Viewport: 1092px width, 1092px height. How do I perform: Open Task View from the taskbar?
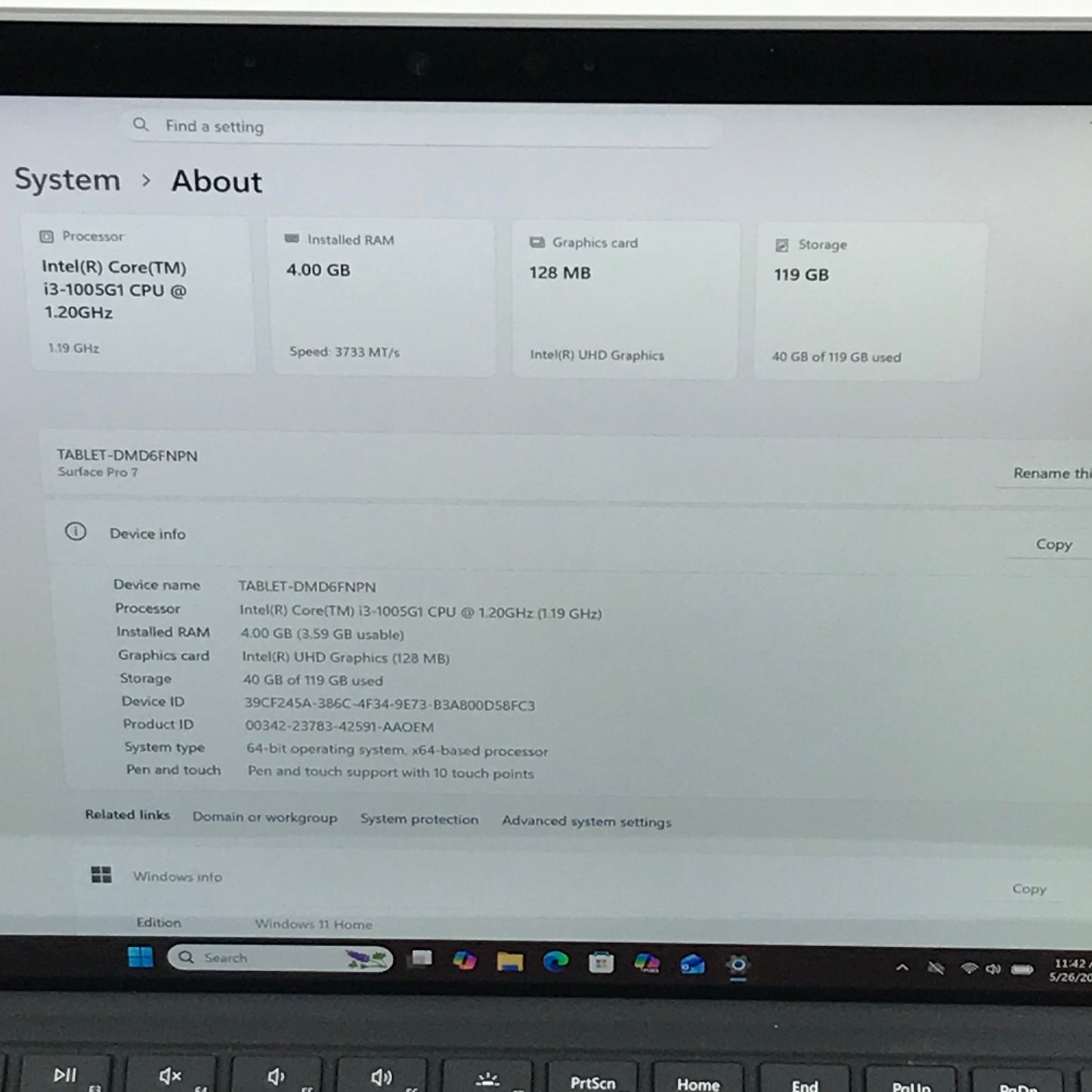coord(420,959)
